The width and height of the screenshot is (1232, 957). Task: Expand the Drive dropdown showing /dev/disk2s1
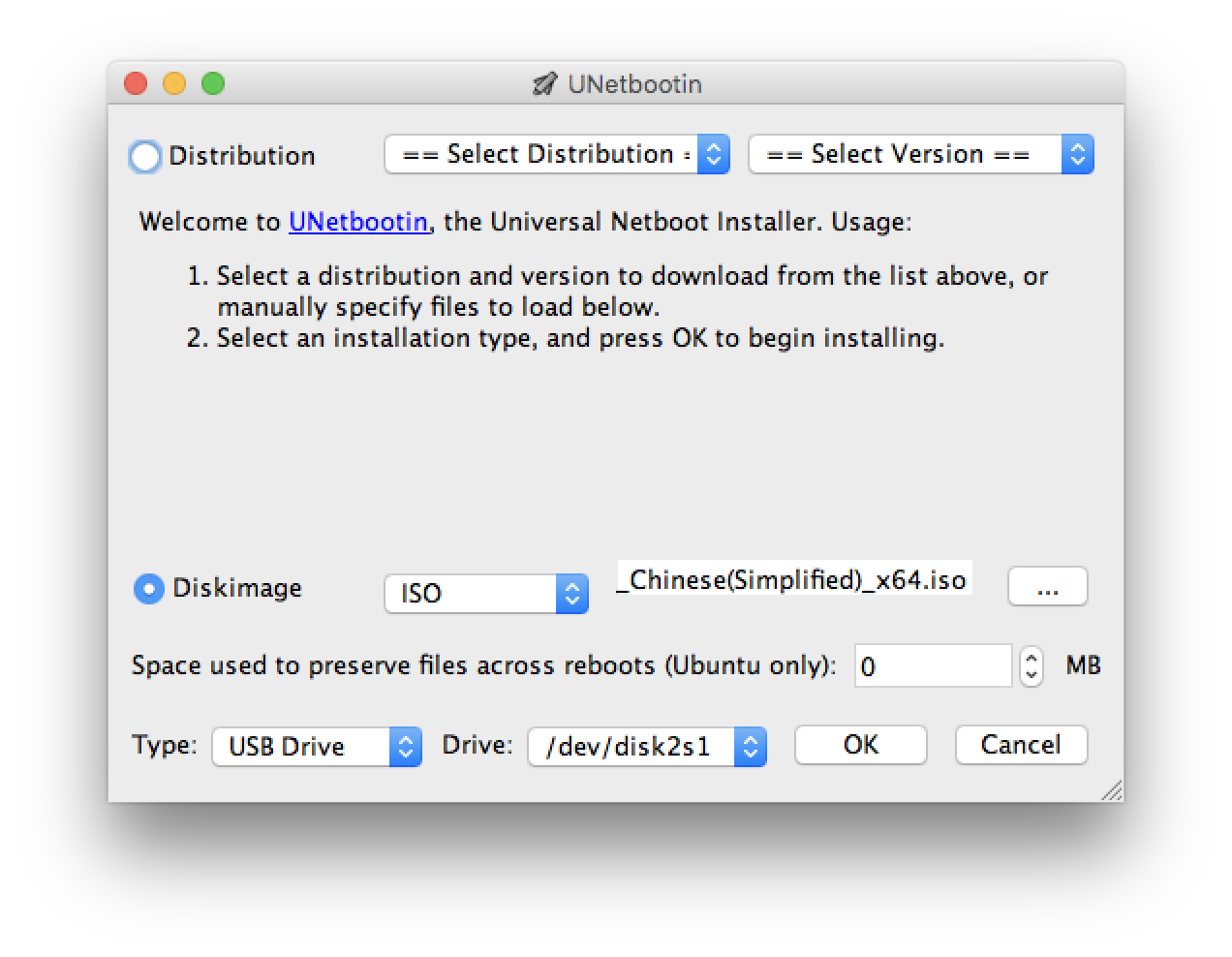click(x=646, y=746)
